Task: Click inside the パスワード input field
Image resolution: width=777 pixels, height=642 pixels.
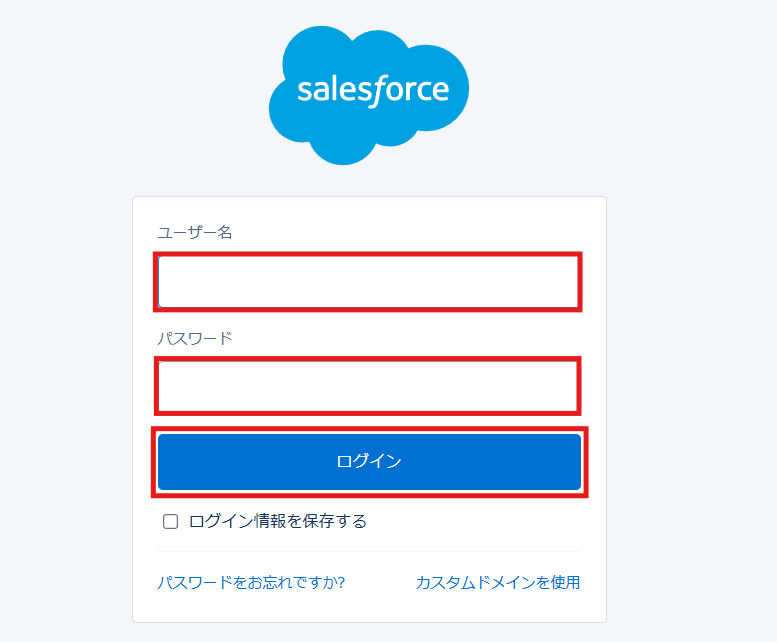Action: [368, 386]
